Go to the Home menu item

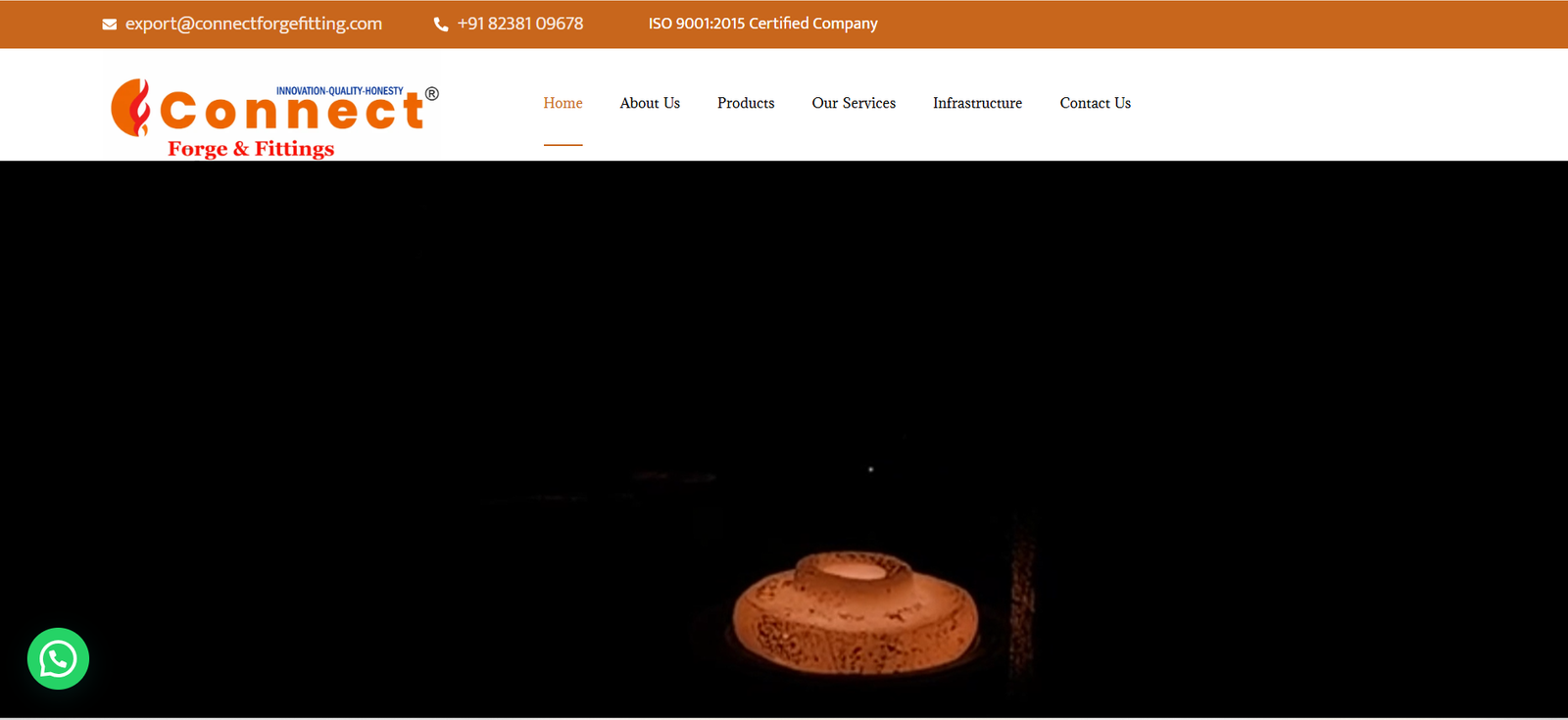[563, 103]
